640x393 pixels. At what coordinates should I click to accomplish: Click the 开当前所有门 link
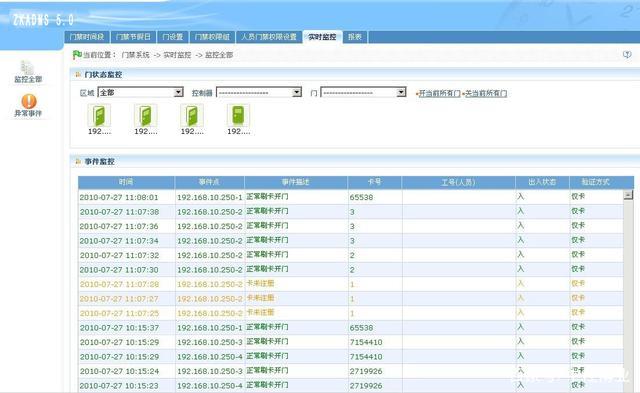(x=439, y=93)
